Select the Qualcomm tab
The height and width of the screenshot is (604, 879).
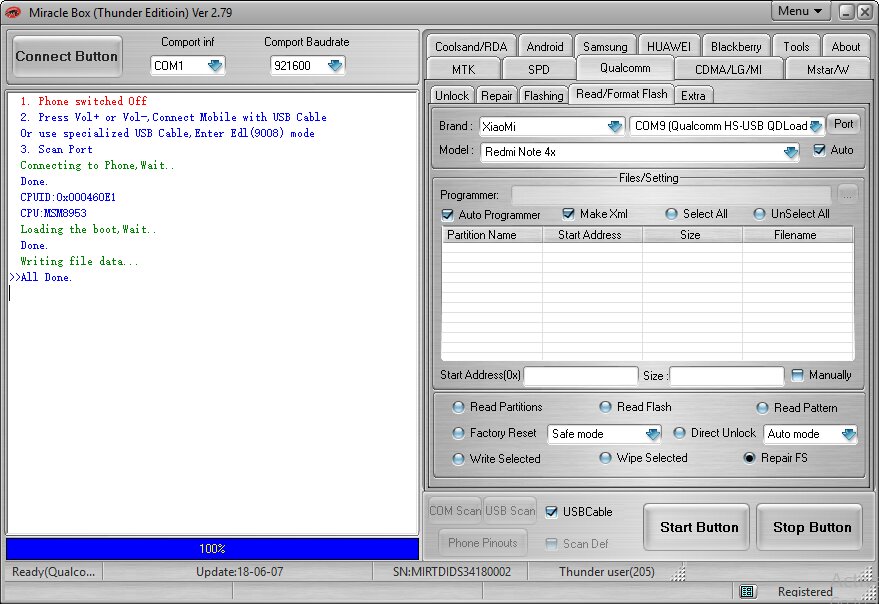625,68
